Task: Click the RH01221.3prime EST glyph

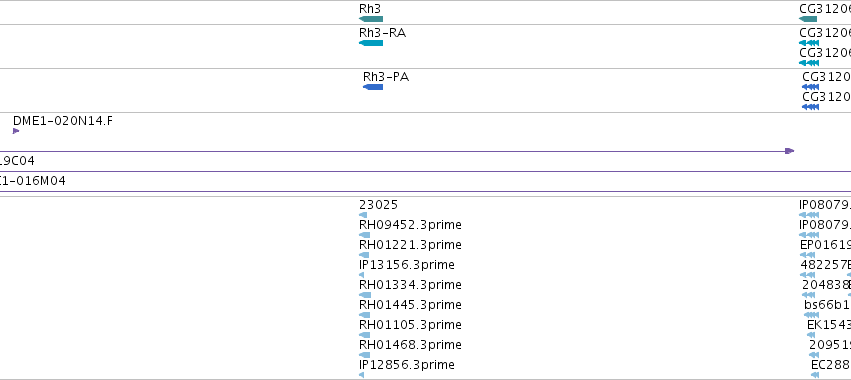Action: point(364,255)
